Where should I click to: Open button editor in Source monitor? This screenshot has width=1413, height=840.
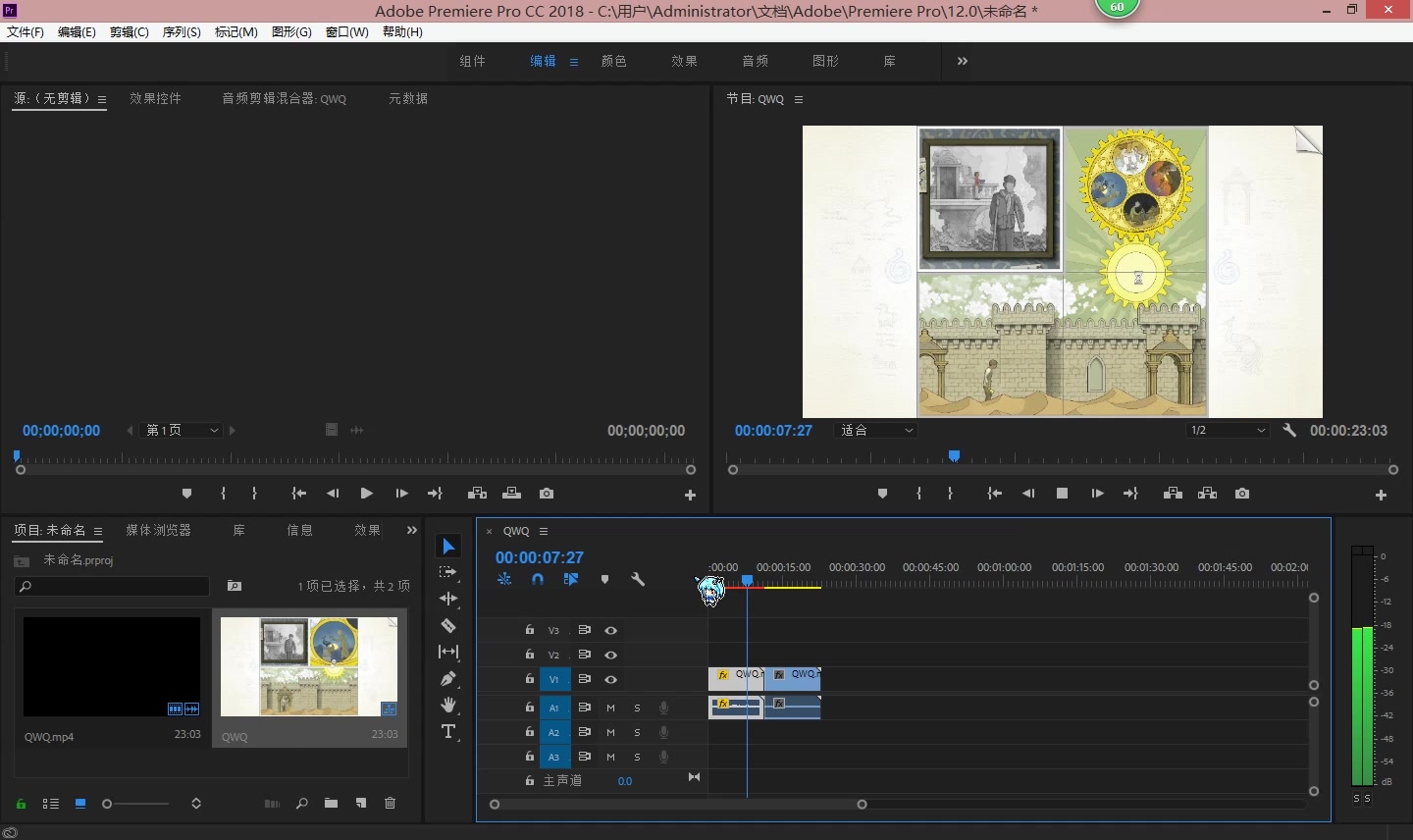(690, 496)
